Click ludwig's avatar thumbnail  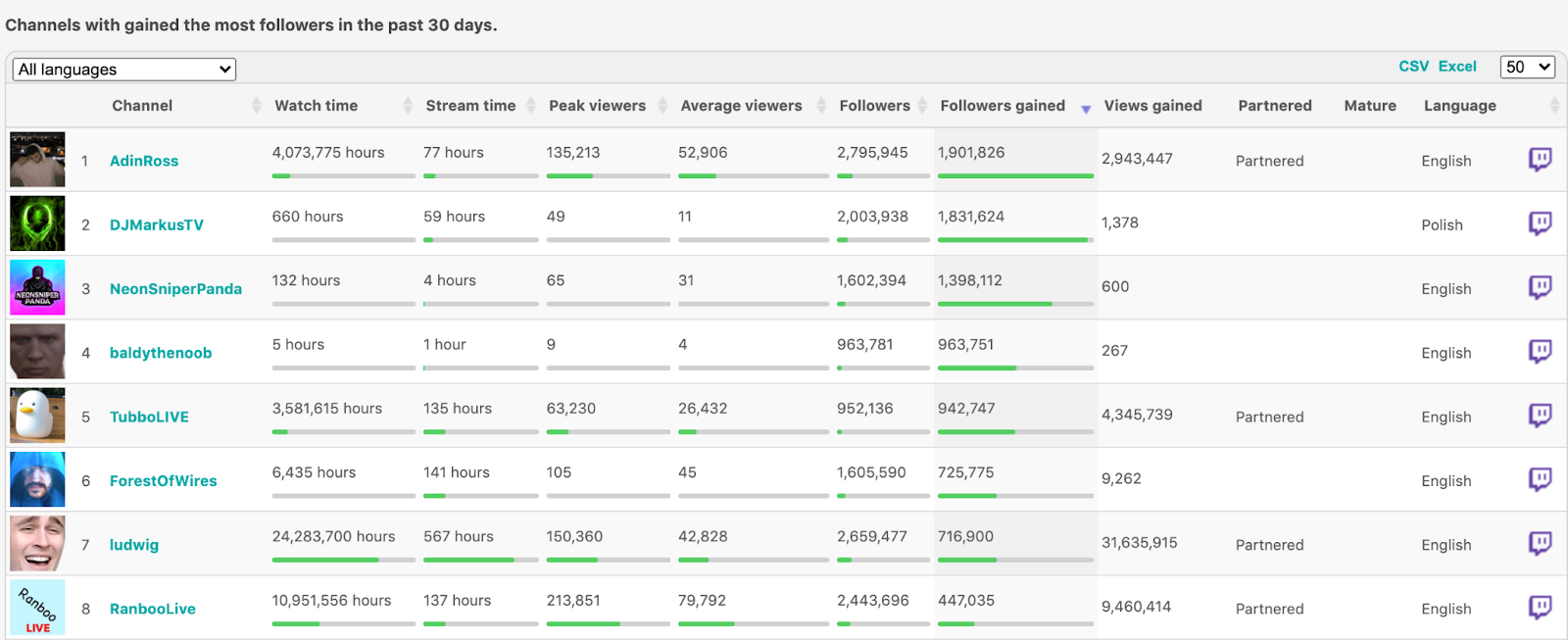(x=37, y=543)
